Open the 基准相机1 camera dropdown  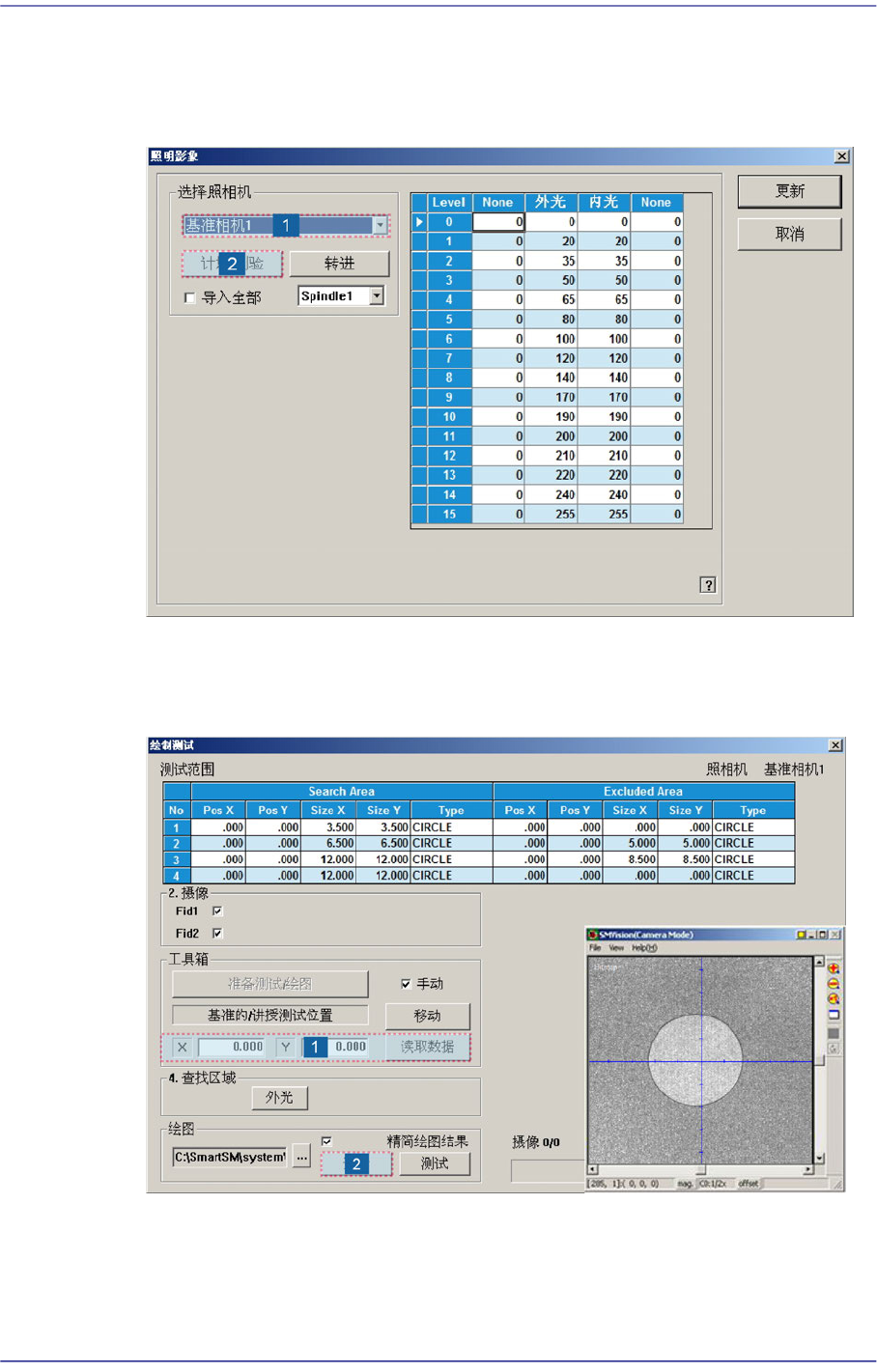click(380, 225)
